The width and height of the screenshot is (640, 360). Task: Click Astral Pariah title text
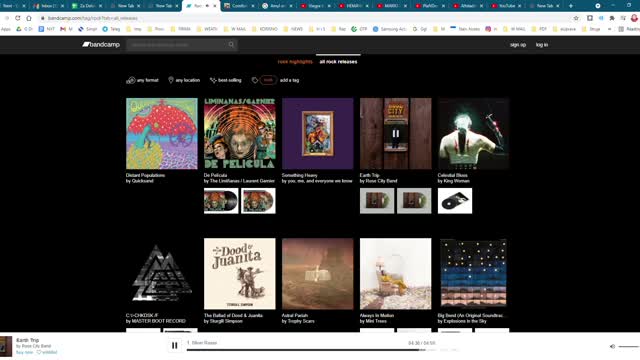(295, 316)
